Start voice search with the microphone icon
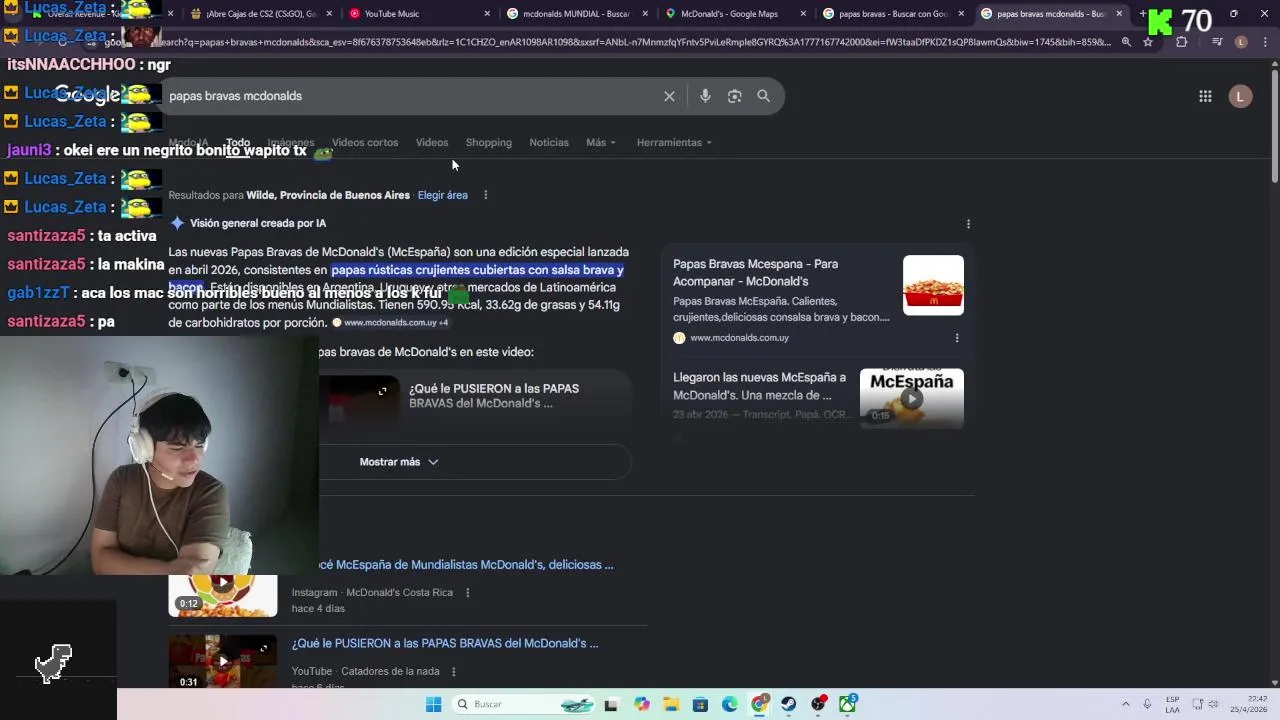This screenshot has width=1280, height=720. click(705, 96)
